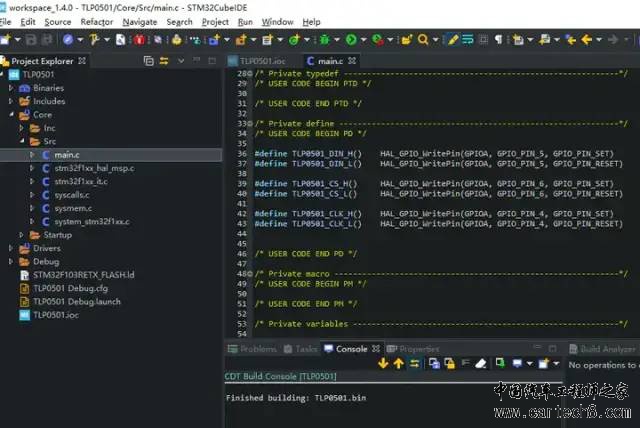This screenshot has width=640, height=428.
Task: Expand the Binaries tree node
Action: [x=11, y=88]
